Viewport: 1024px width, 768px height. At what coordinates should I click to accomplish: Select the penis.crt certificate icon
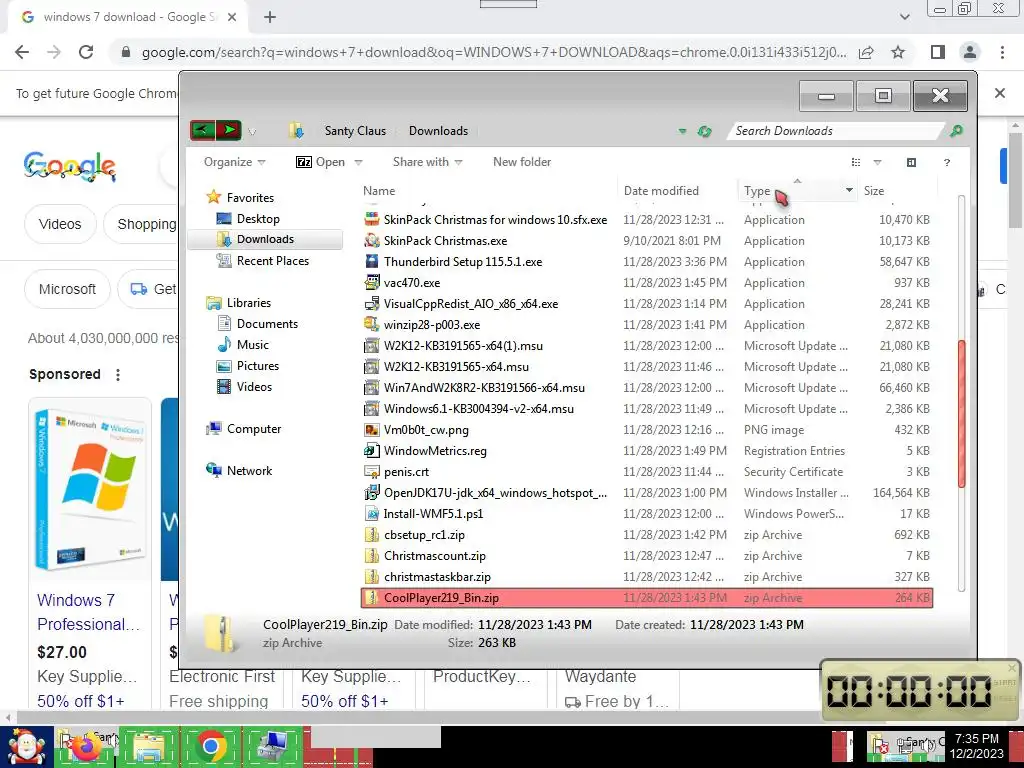point(372,472)
